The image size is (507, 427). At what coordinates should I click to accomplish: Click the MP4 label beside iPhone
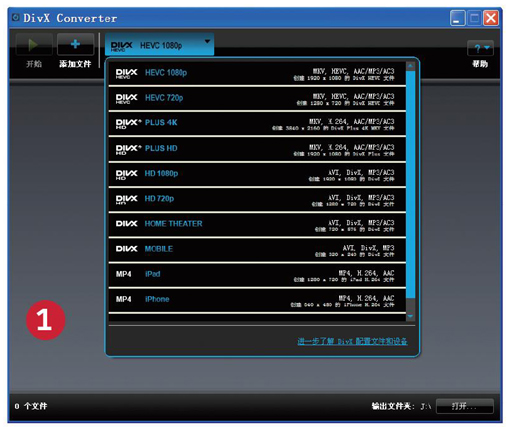coord(123,299)
